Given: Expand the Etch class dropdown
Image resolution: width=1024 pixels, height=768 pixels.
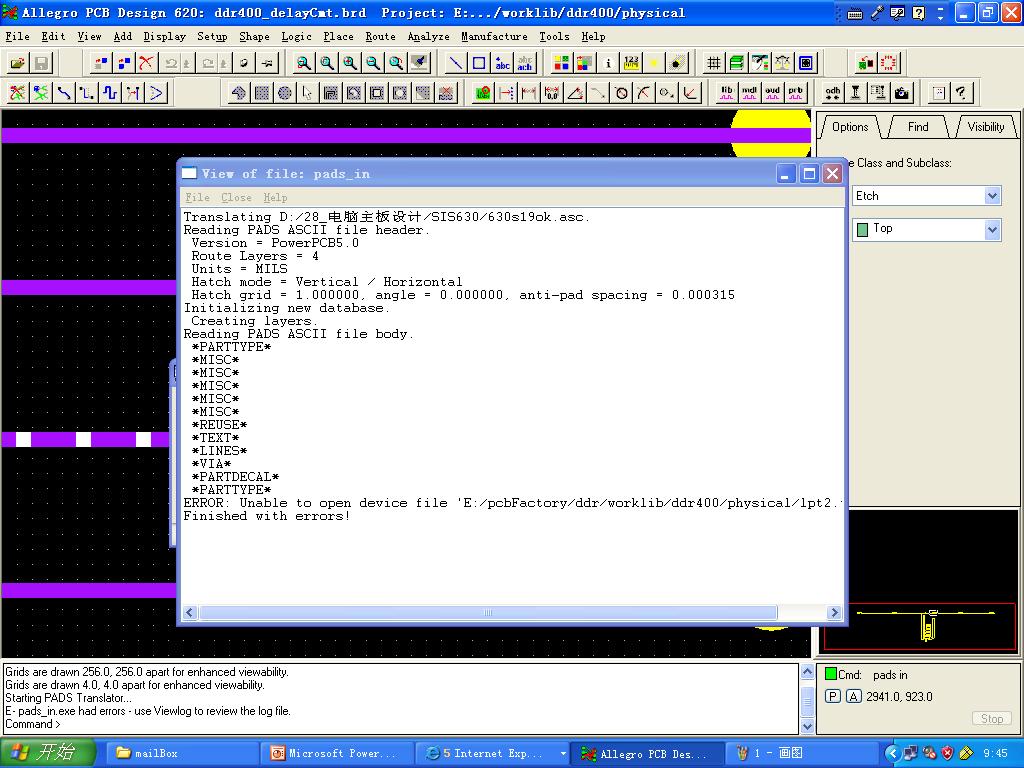Looking at the screenshot, I should click(x=992, y=196).
